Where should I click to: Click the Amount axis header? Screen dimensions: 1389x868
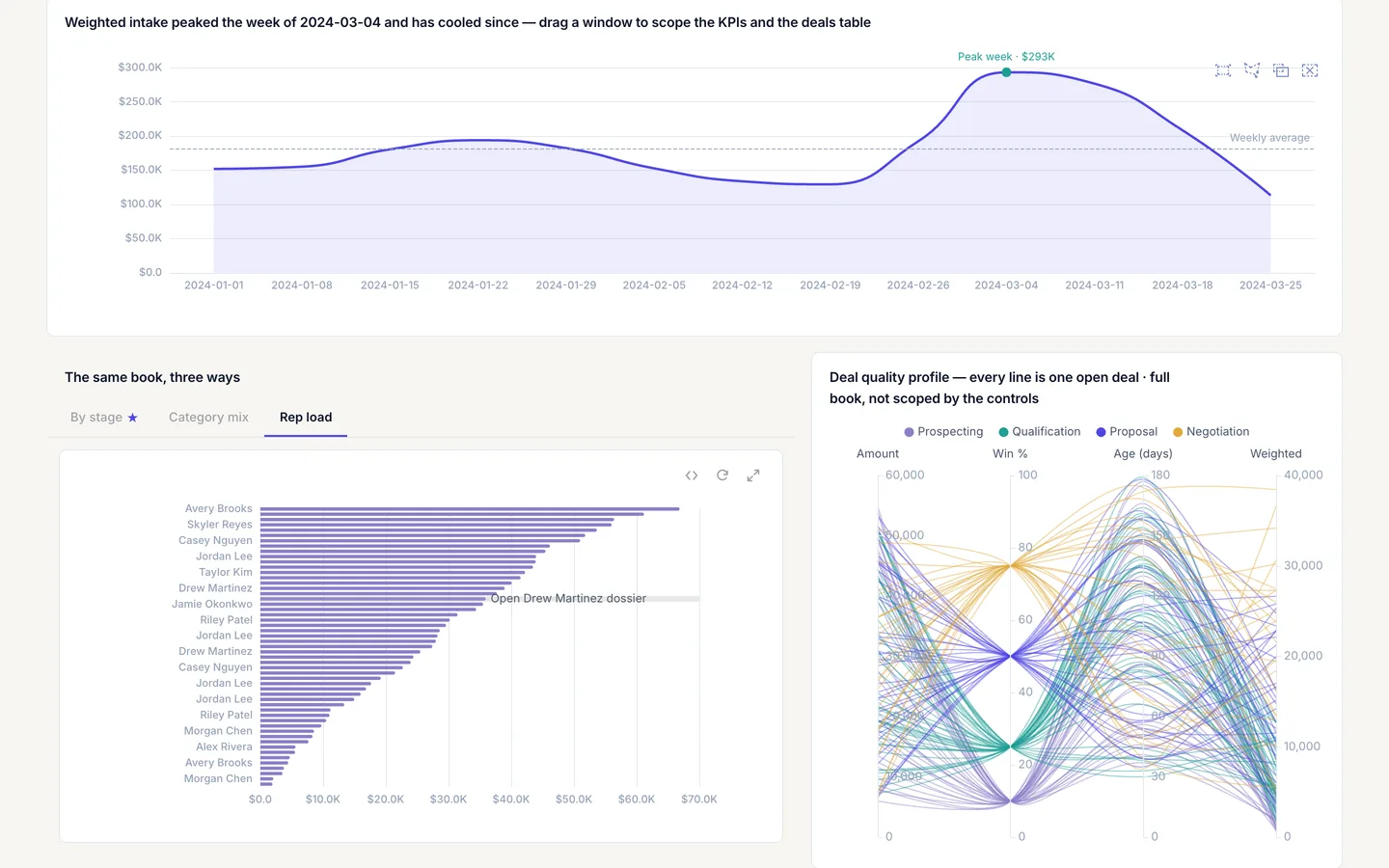click(x=878, y=454)
